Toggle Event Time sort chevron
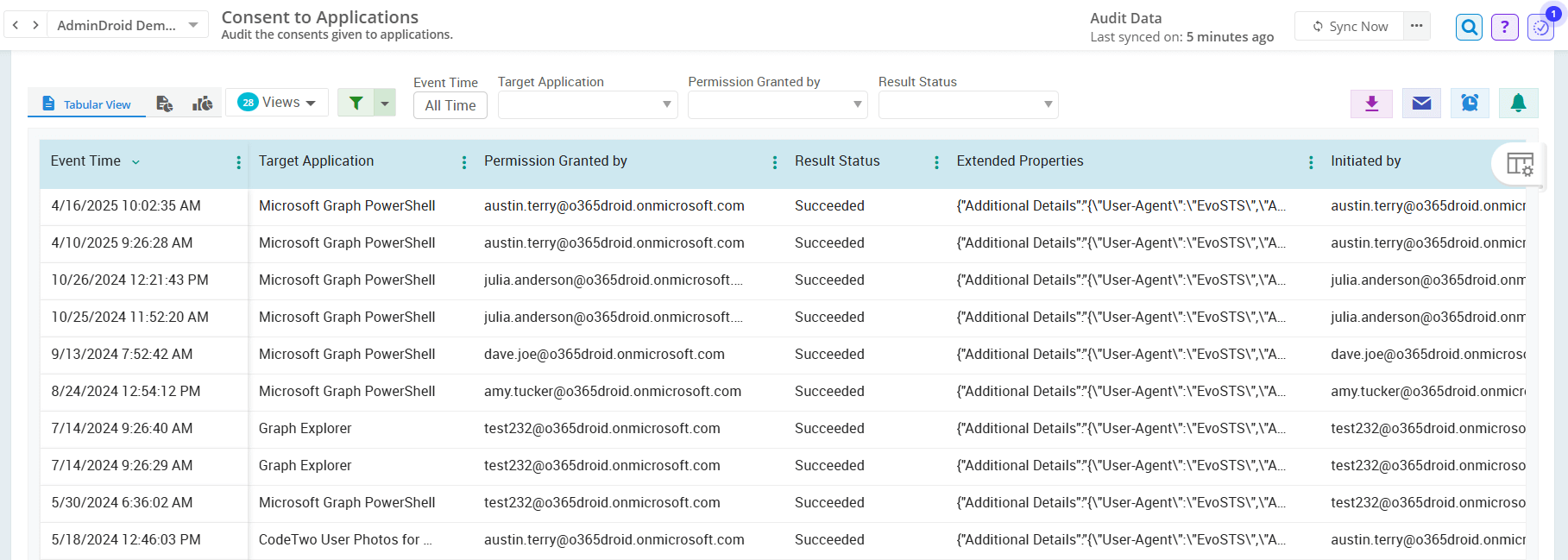 (x=135, y=161)
